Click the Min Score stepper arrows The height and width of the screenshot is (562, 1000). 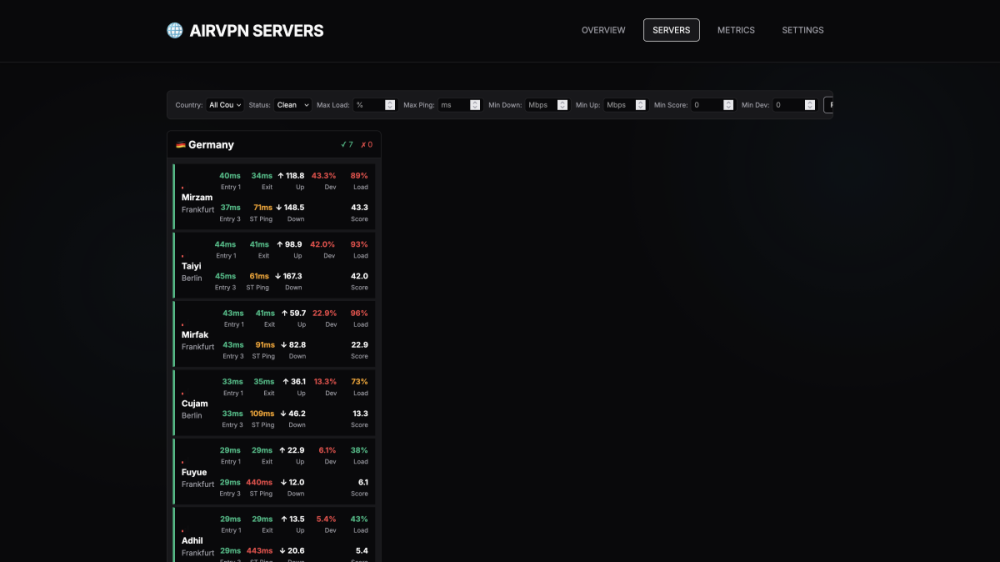click(728, 105)
